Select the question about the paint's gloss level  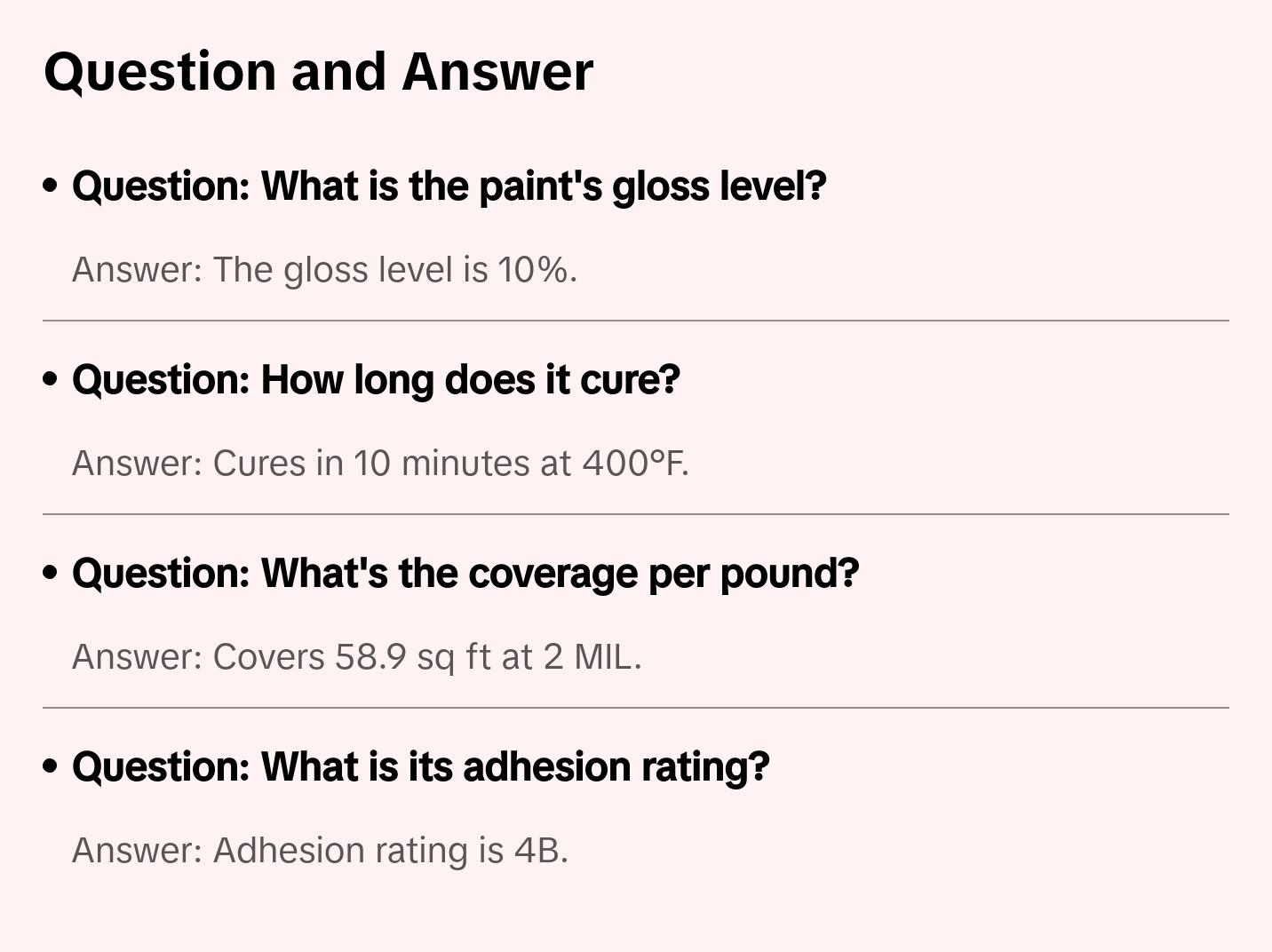tap(449, 186)
